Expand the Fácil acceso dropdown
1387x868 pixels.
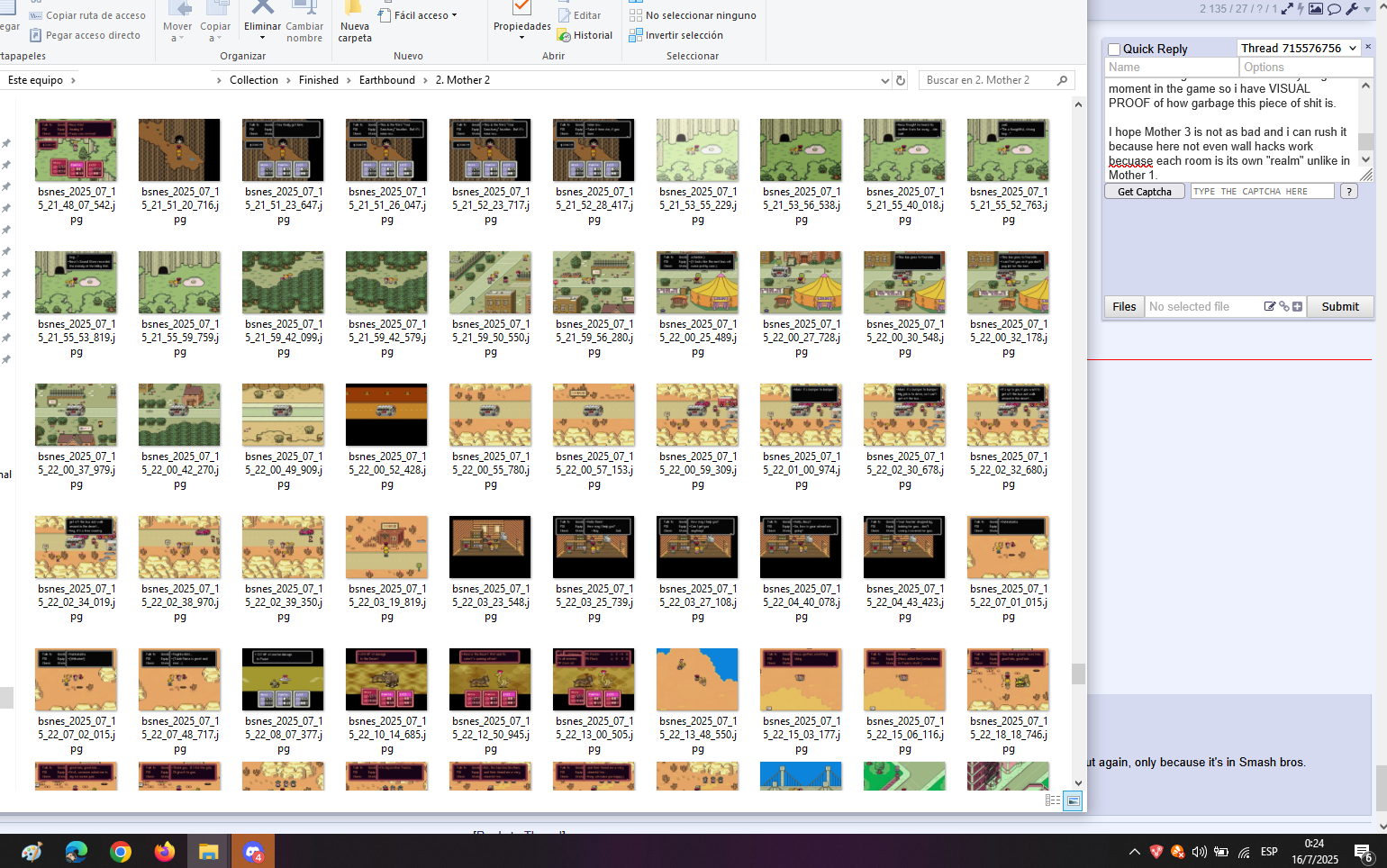coord(454,15)
